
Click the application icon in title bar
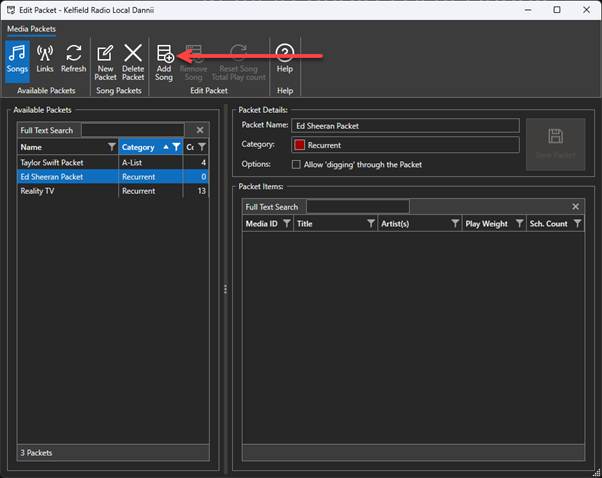pos(11,10)
